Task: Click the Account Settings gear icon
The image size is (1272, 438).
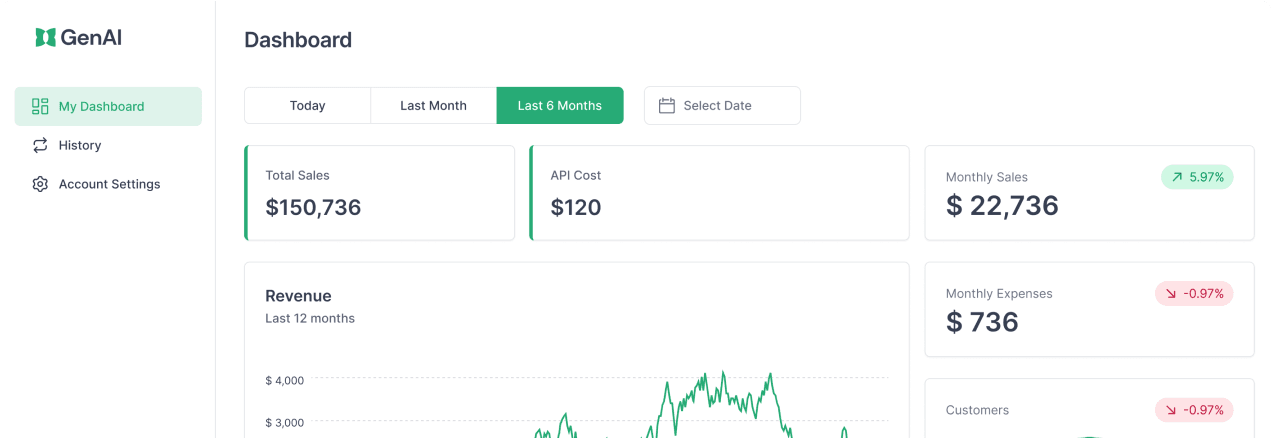Action: [x=40, y=184]
